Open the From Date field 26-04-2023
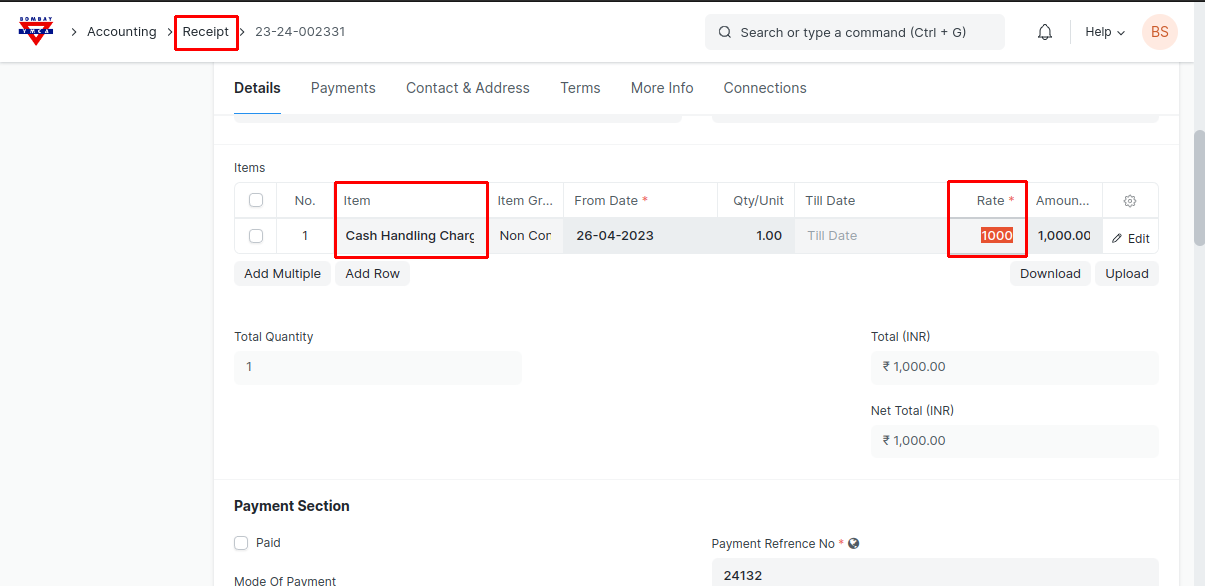Screen dimensions: 1205x586 [x=640, y=236]
